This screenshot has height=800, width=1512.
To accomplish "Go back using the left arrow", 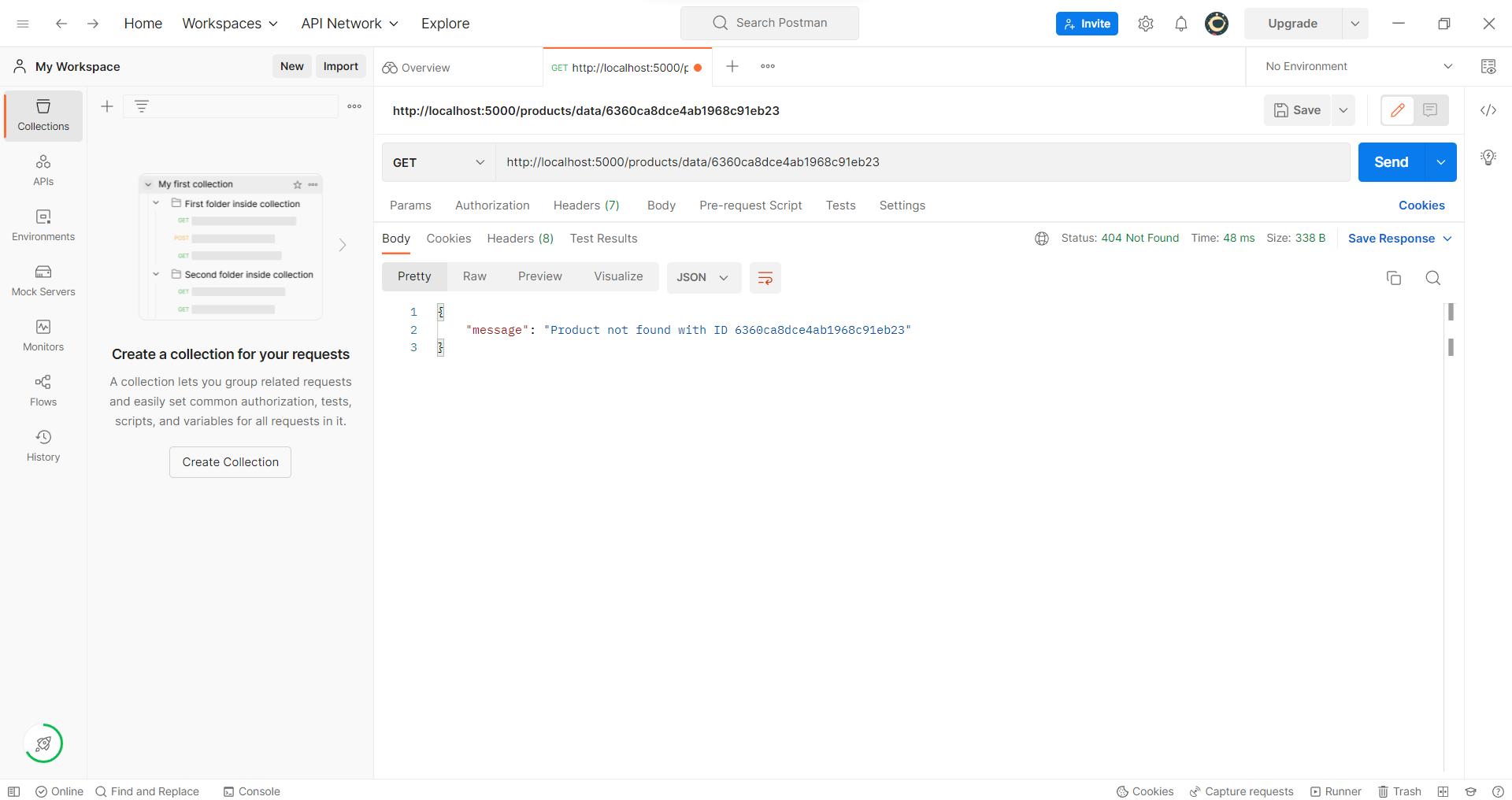I will tap(61, 24).
